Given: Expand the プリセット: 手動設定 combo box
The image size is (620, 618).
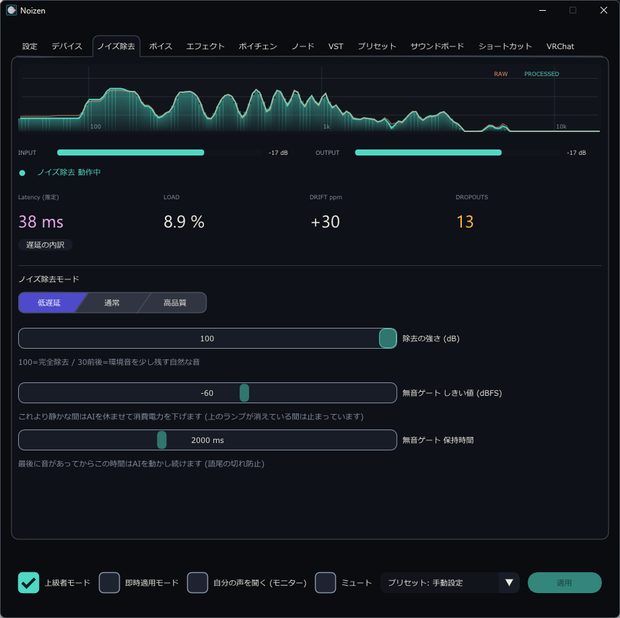Looking at the screenshot, I should click(x=450, y=582).
